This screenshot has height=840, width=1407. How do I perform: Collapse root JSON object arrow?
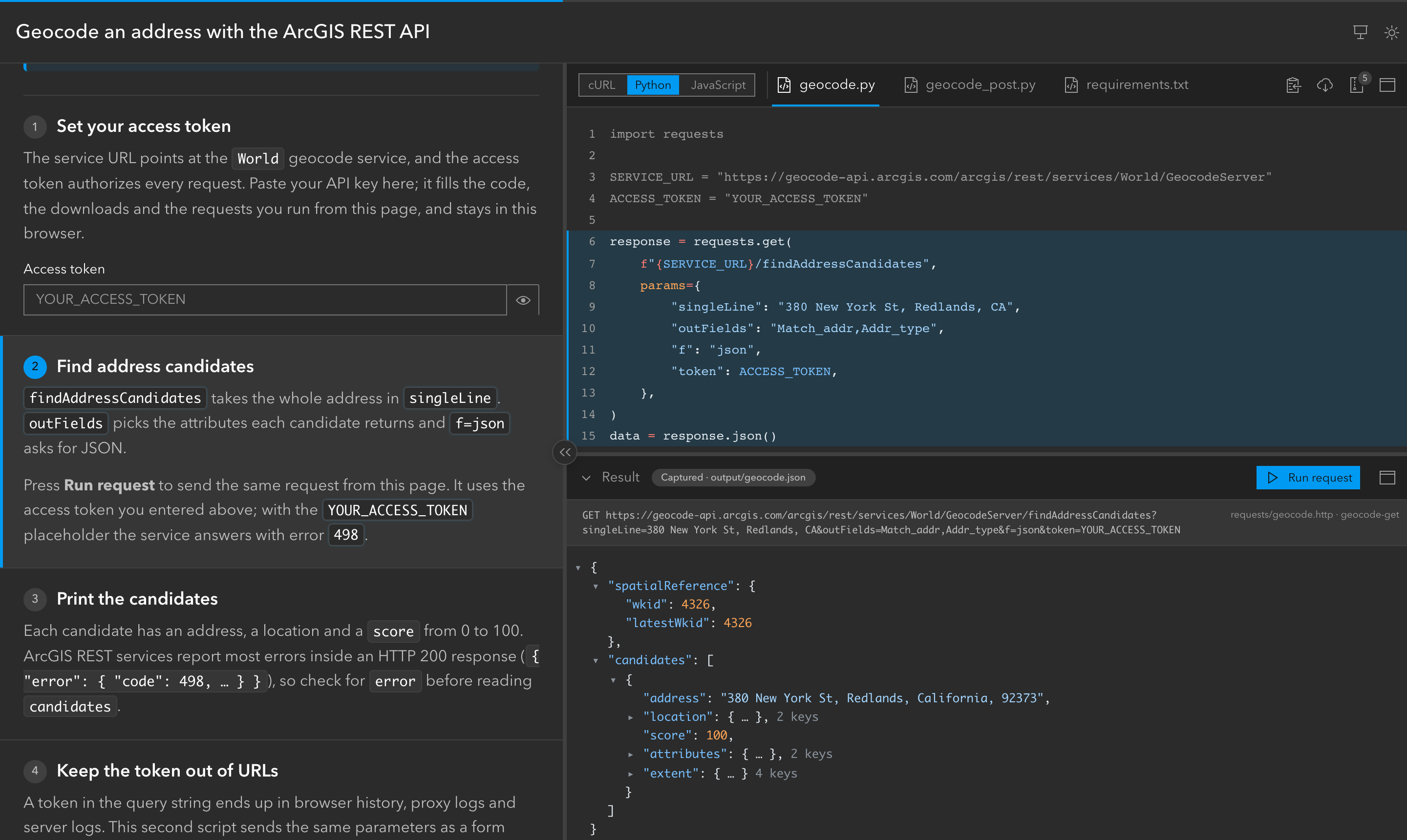tap(578, 568)
